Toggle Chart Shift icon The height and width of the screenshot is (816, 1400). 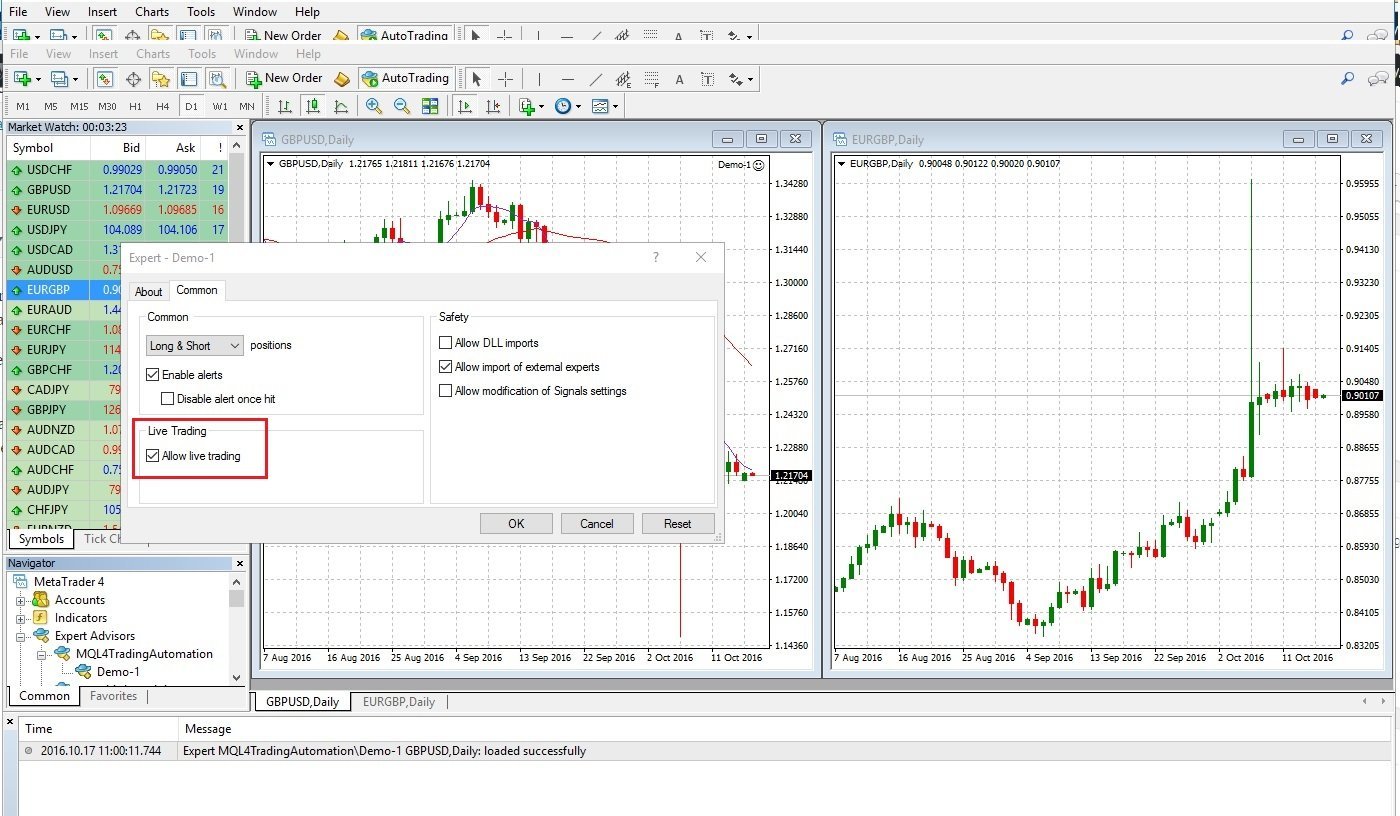point(493,106)
